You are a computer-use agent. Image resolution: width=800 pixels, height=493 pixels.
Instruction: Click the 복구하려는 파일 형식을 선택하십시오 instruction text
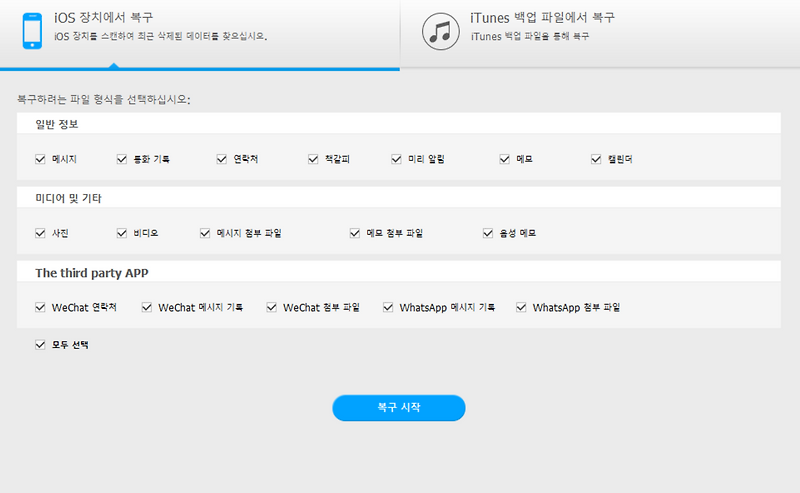tap(104, 99)
